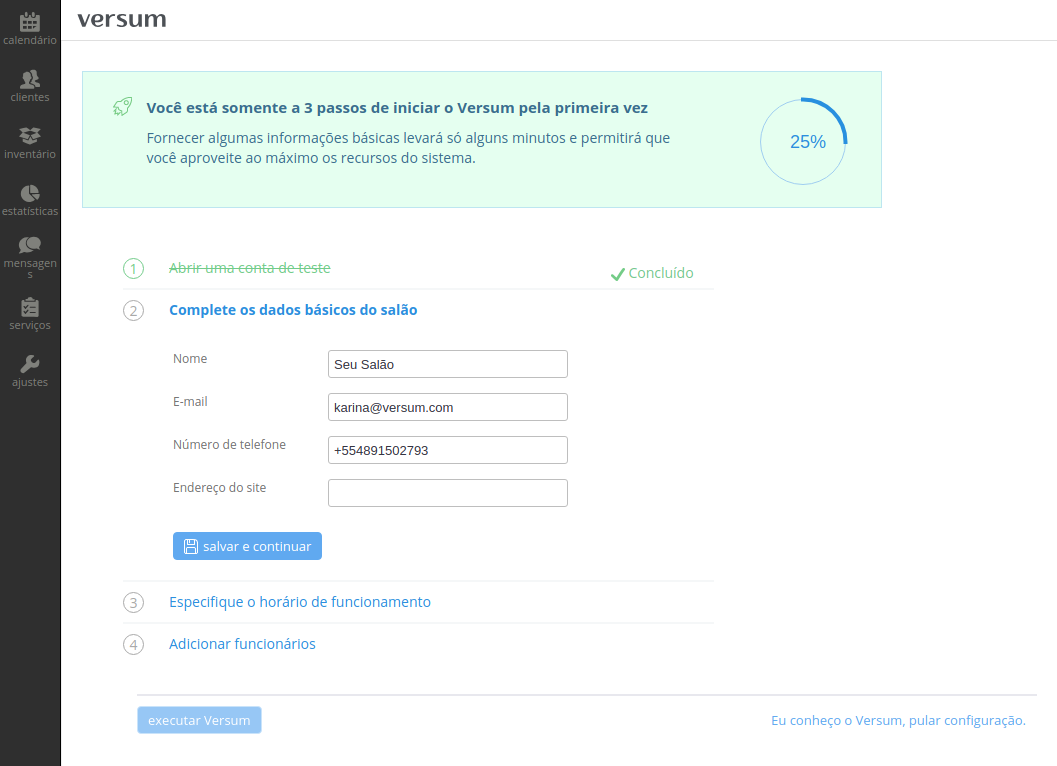
Task: Collapse 'Complete os dados básicos do salão'
Action: tap(293, 310)
